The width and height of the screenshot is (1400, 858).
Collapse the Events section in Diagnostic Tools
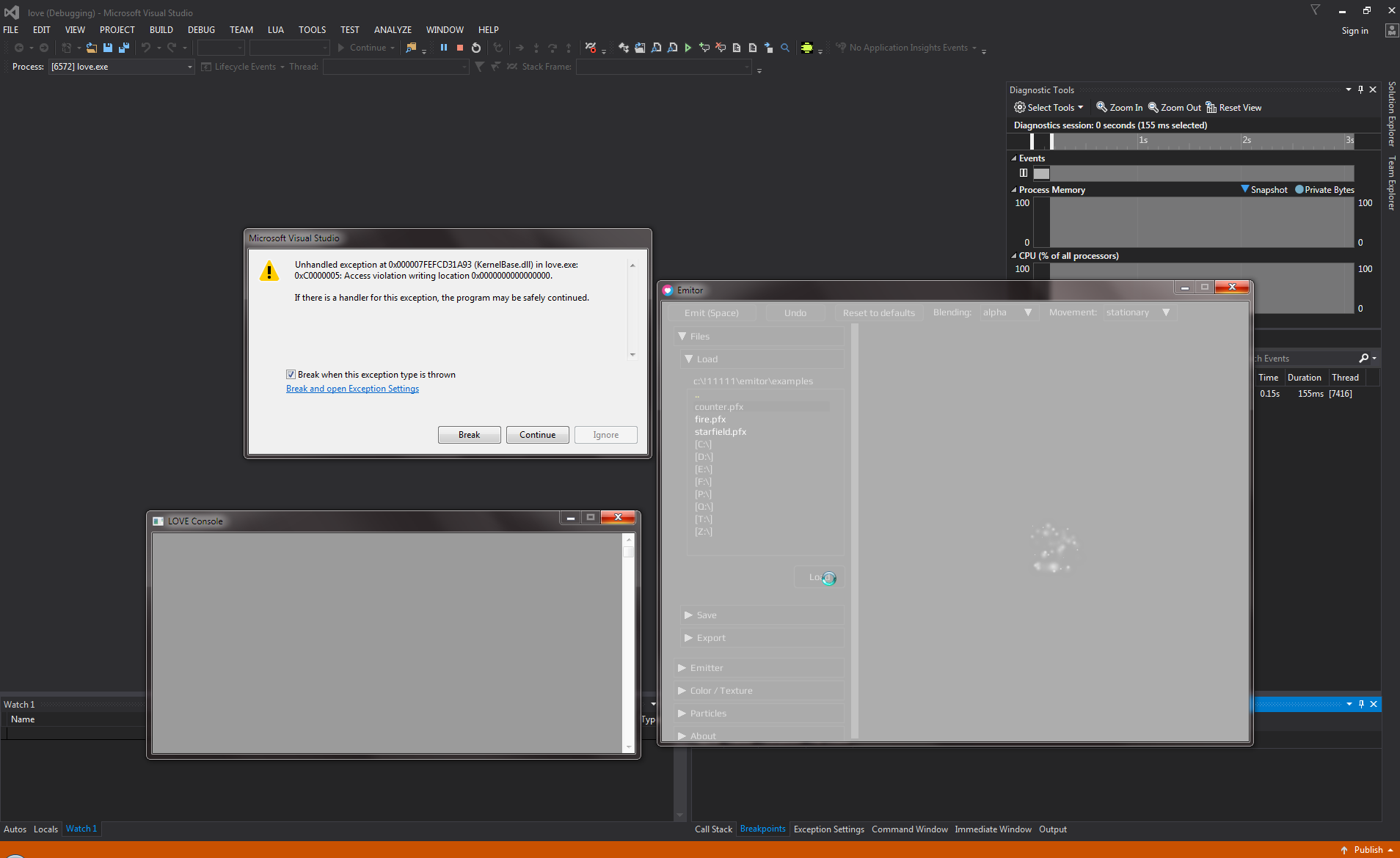[x=1014, y=158]
